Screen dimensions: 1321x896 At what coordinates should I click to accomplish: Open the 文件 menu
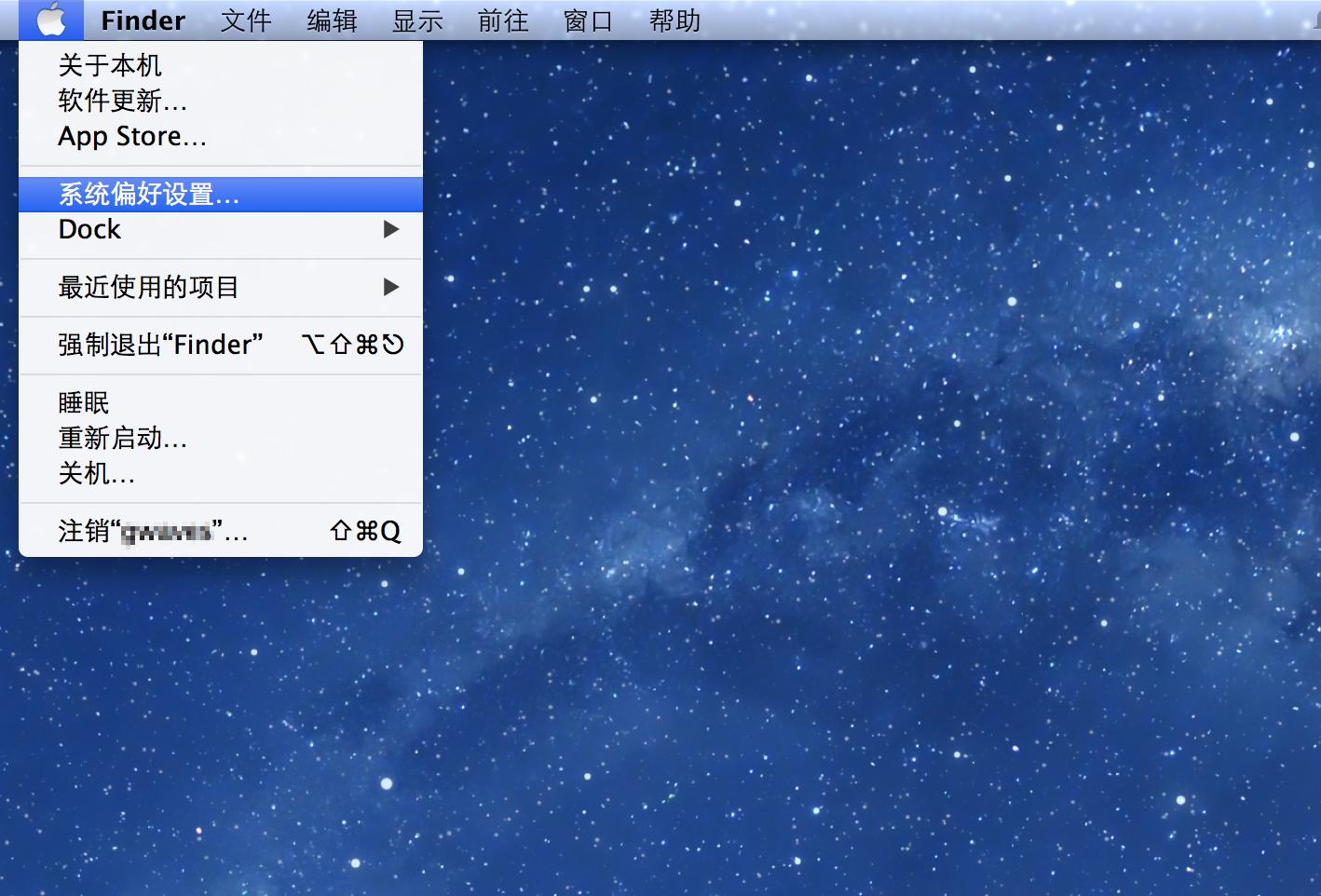point(246,20)
